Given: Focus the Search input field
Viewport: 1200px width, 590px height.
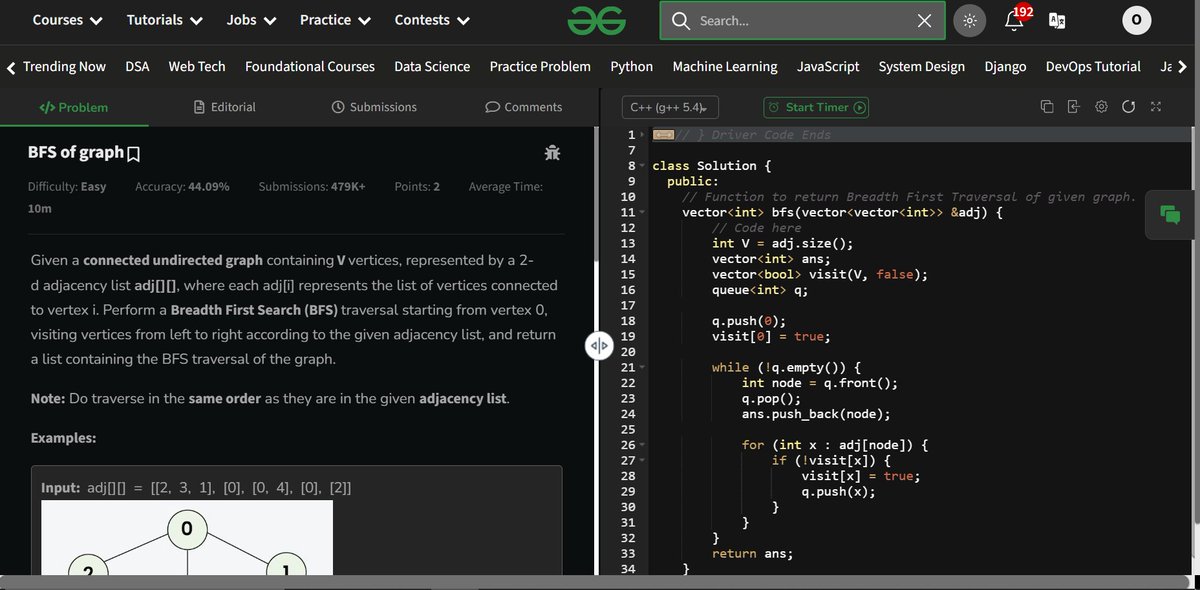Looking at the screenshot, I should [802, 21].
